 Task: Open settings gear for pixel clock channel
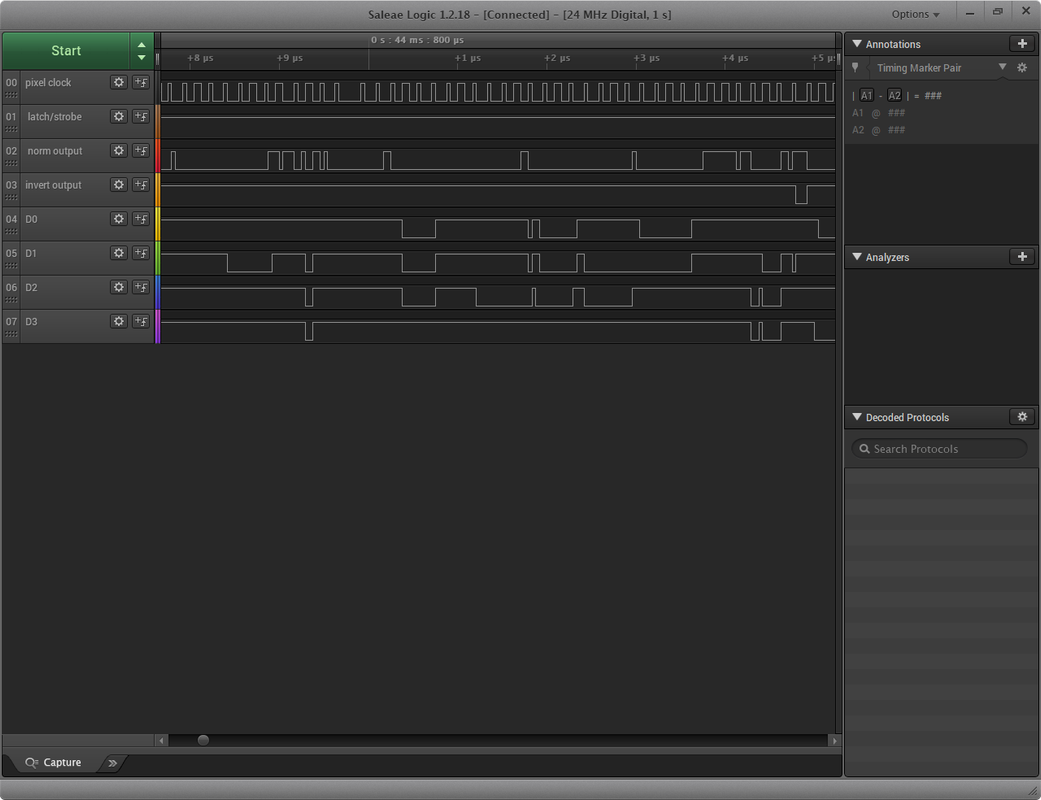click(119, 82)
